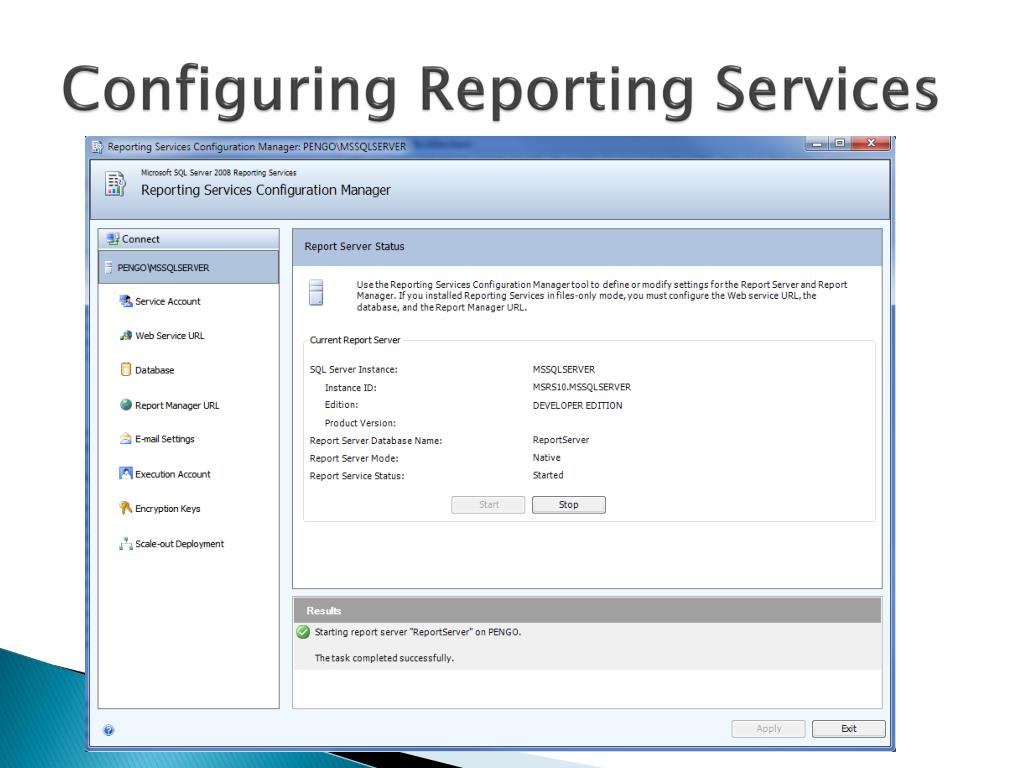
Task: Click the E-mail Settings envelope icon
Action: 126,439
